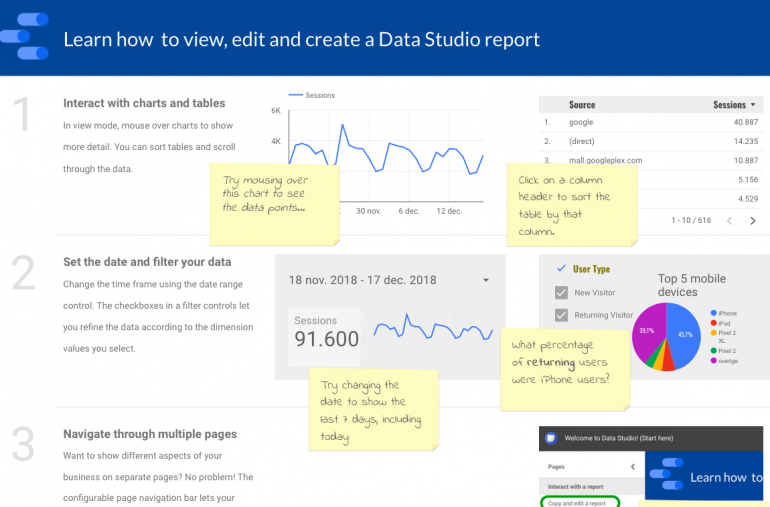The height and width of the screenshot is (507, 770).
Task: Click sticky note about returning iPhone users
Action: [565, 369]
